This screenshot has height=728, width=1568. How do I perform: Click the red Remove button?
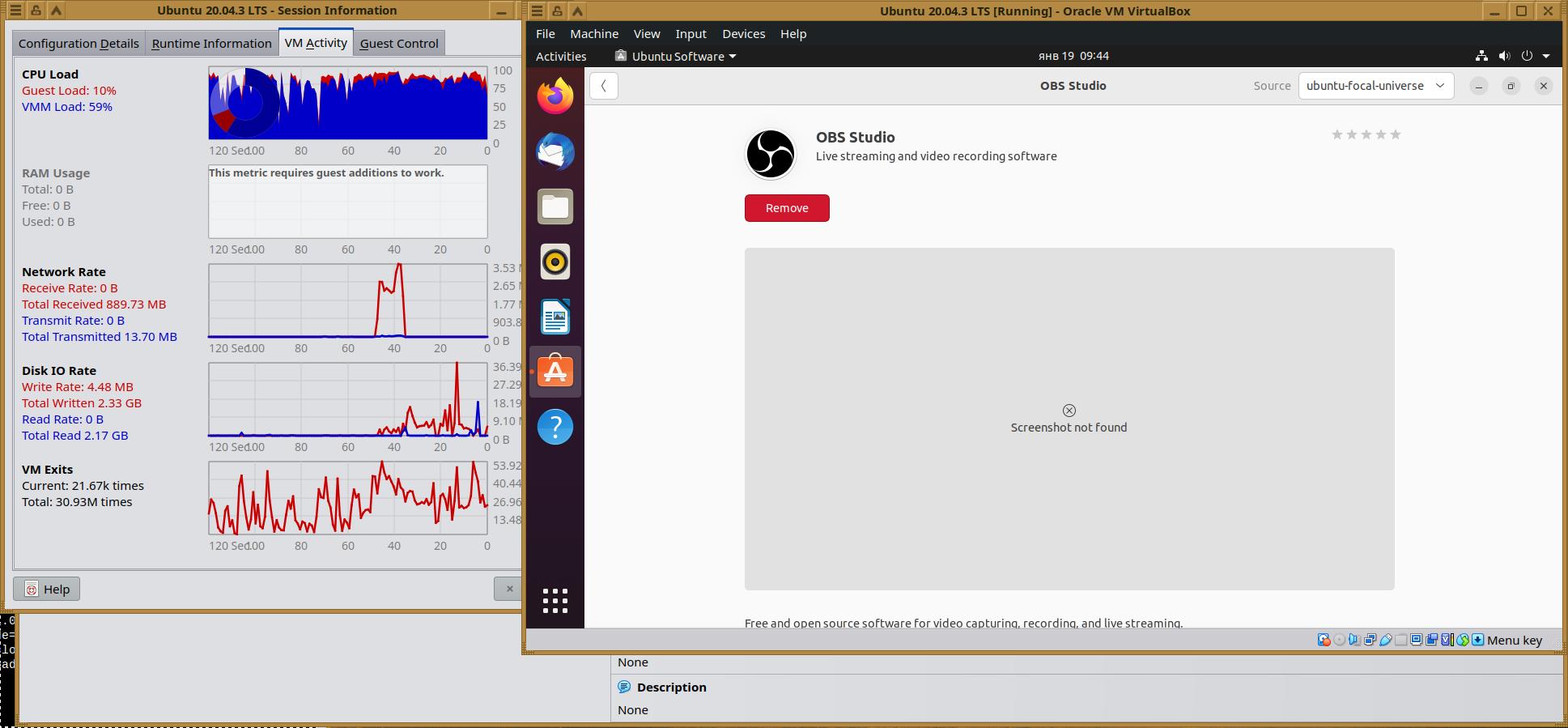coord(787,208)
